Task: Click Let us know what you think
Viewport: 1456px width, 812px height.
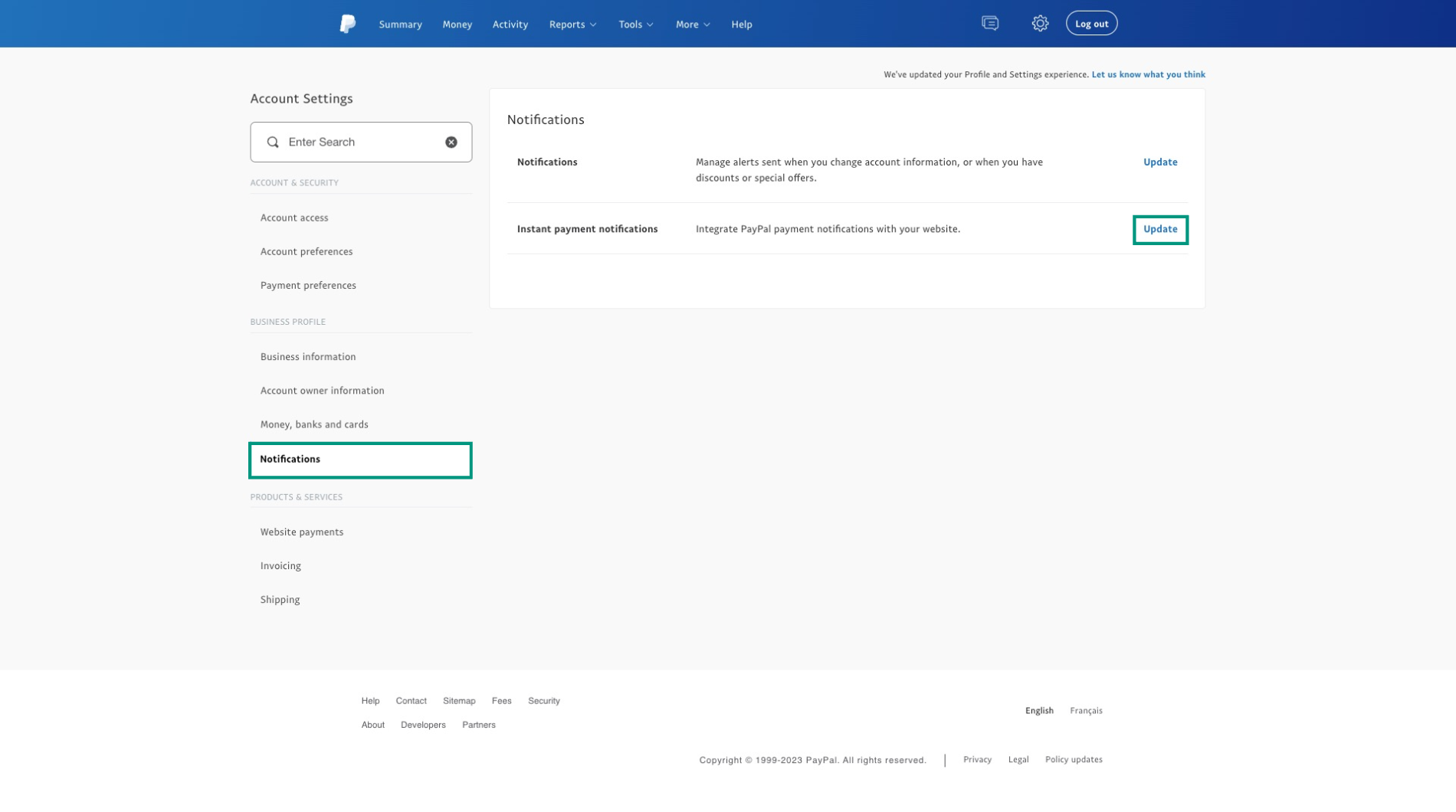Action: [1148, 74]
